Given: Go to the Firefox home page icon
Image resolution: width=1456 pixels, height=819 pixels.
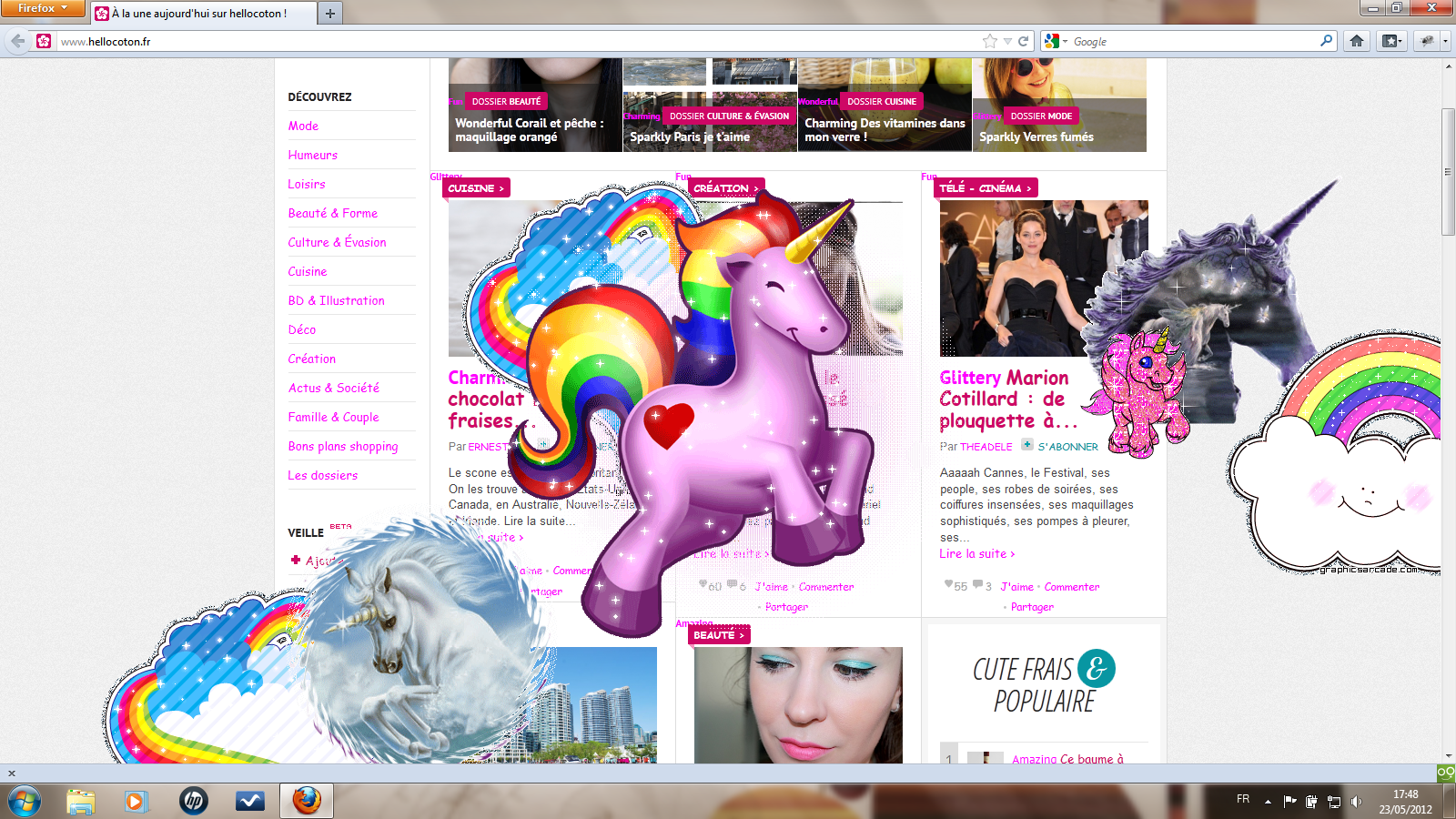Looking at the screenshot, I should pos(1357,41).
